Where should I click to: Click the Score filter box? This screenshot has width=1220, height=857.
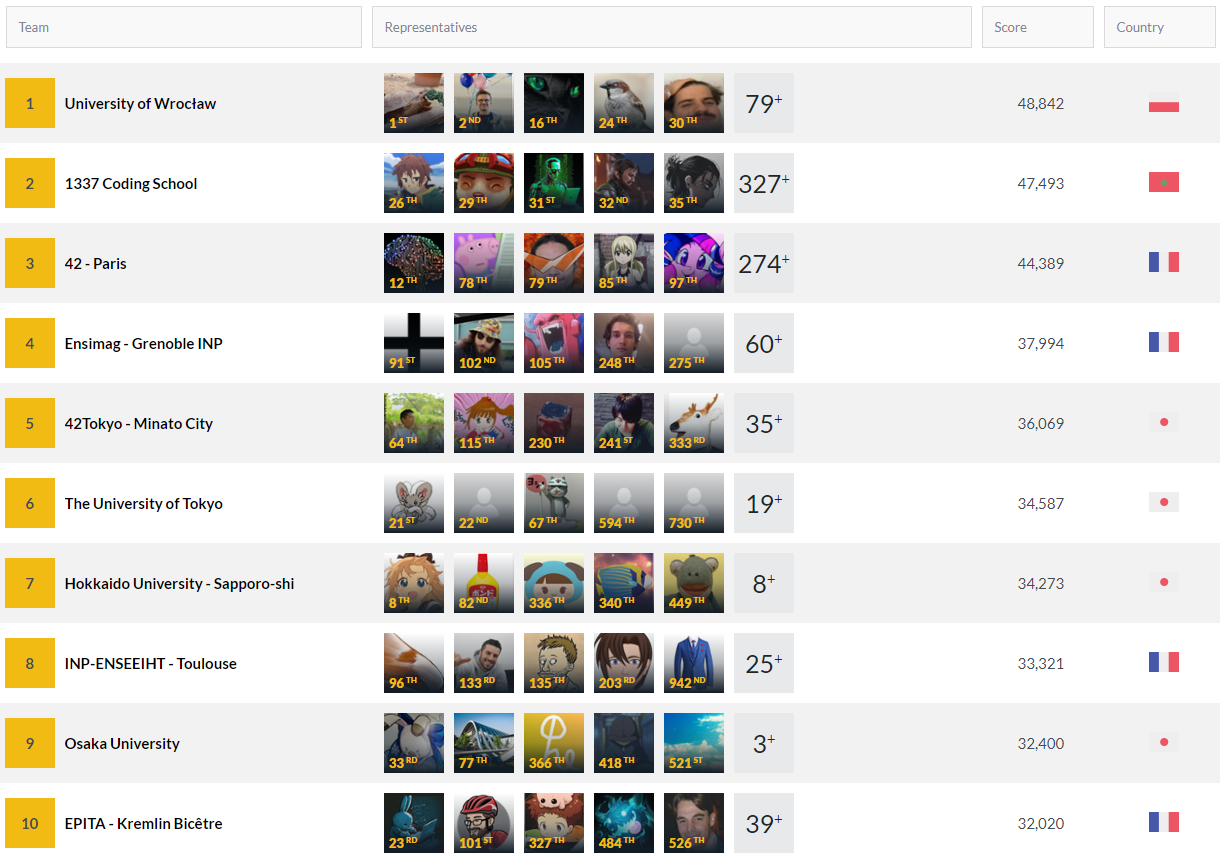click(1038, 27)
